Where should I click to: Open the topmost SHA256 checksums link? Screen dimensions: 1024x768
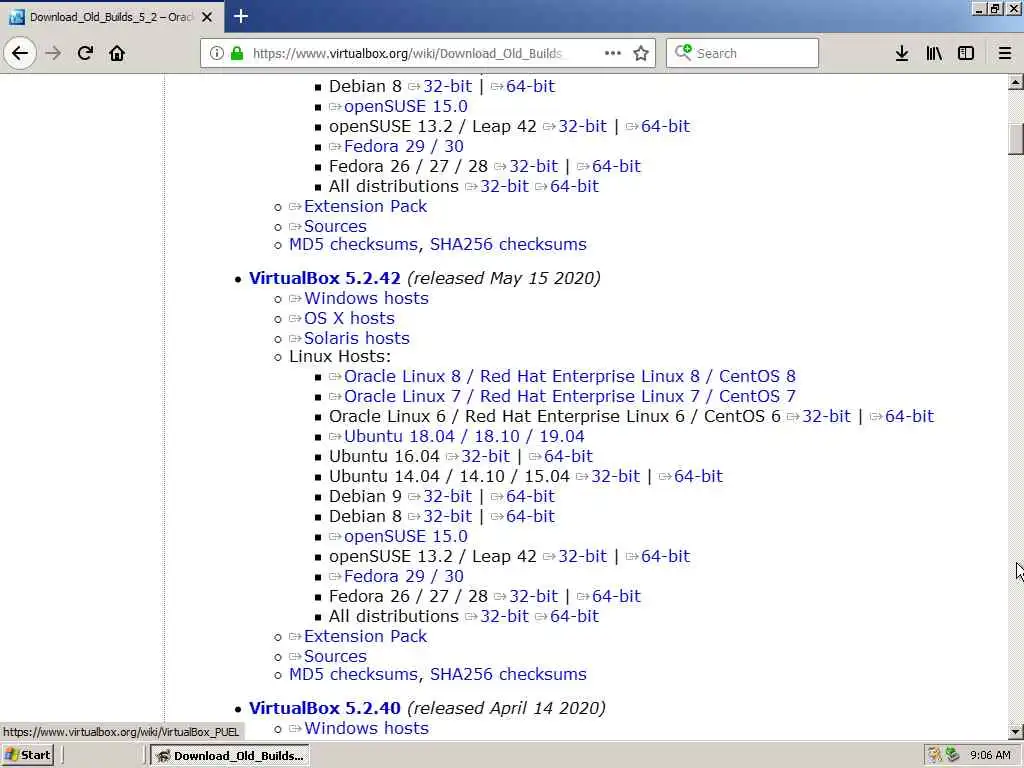point(508,244)
